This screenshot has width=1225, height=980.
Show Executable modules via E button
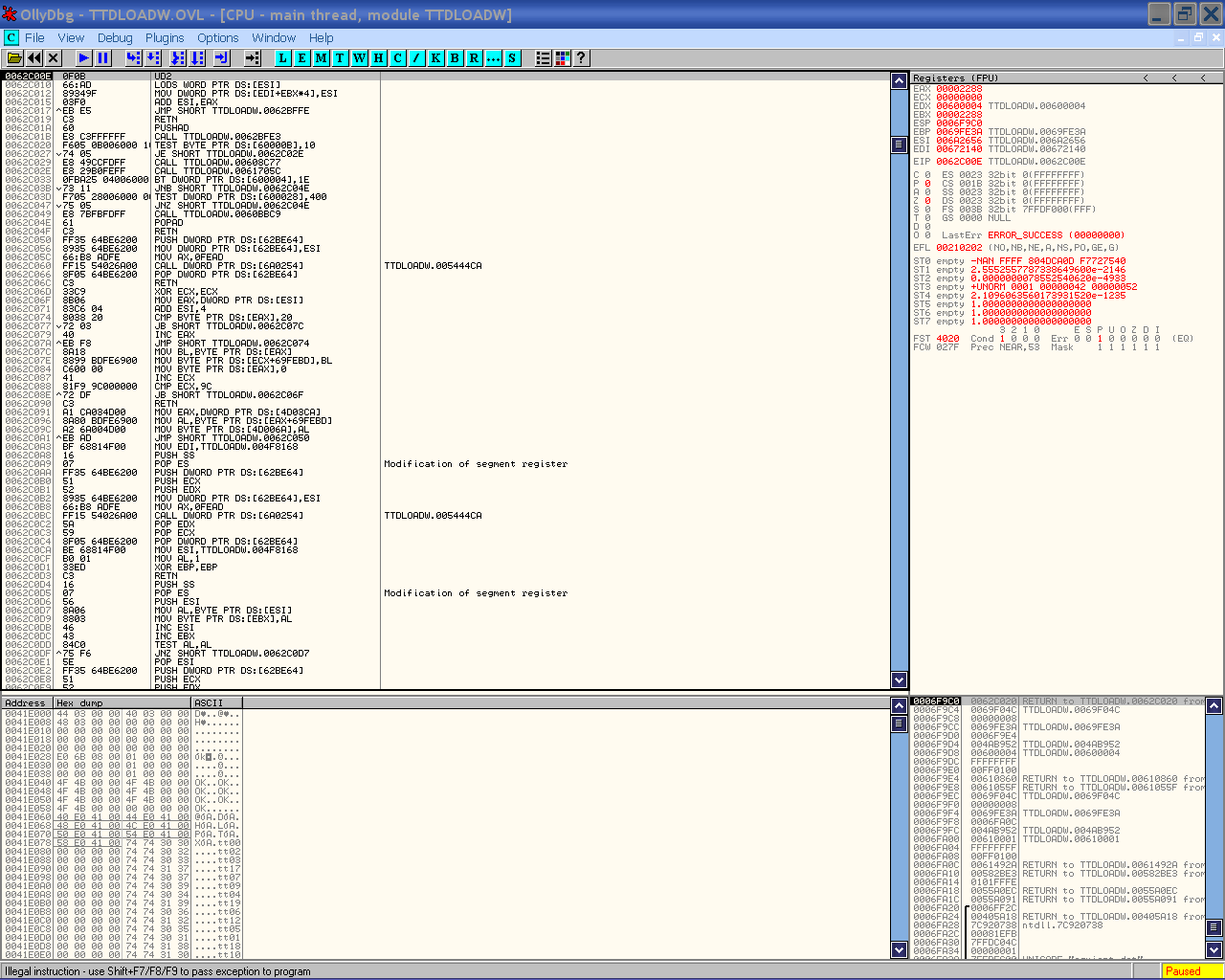(301, 58)
